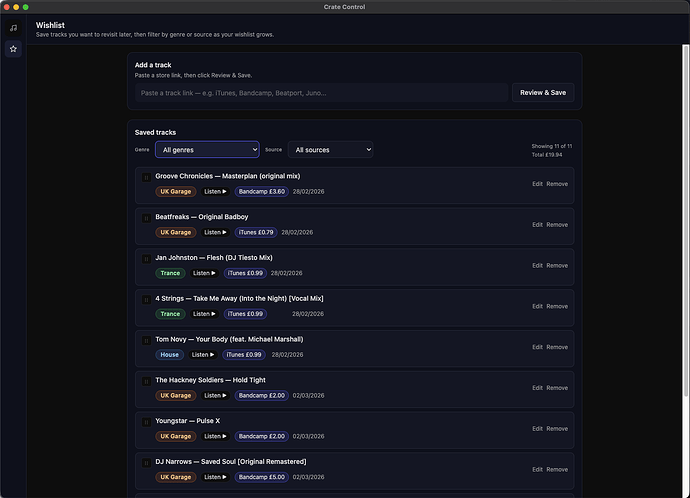This screenshot has width=690, height=498.
Task: Edit the Groove Chronicles — Masterplan track
Action: click(x=537, y=184)
